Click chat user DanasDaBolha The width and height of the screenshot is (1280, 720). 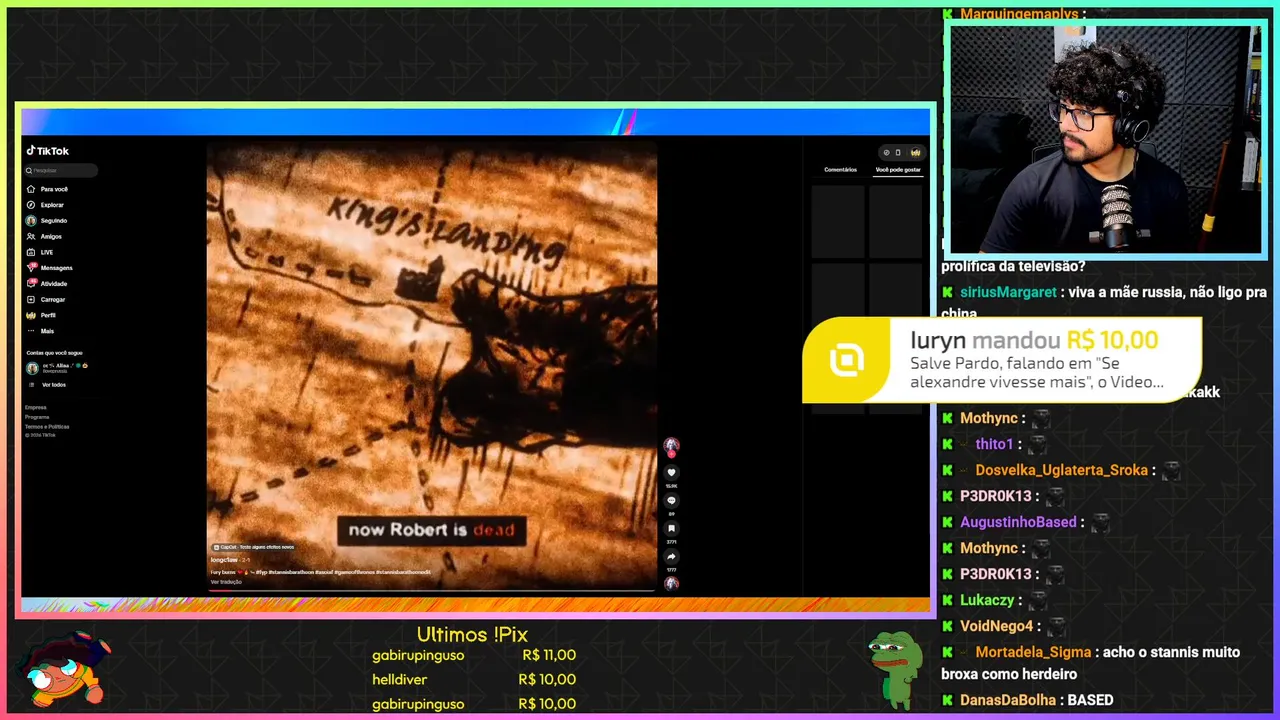tap(1008, 700)
